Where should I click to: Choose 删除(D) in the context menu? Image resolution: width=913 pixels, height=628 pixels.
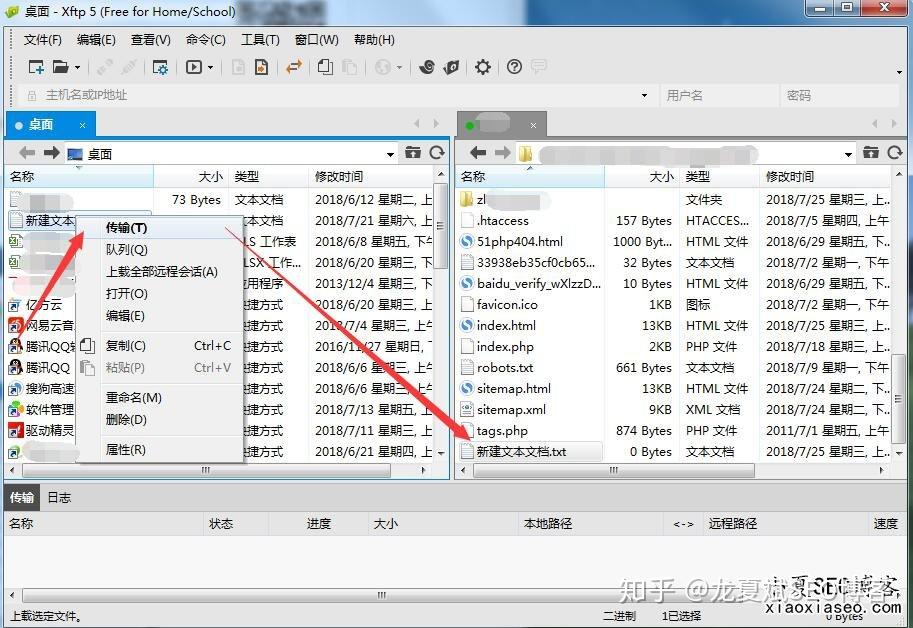click(x=160, y=420)
